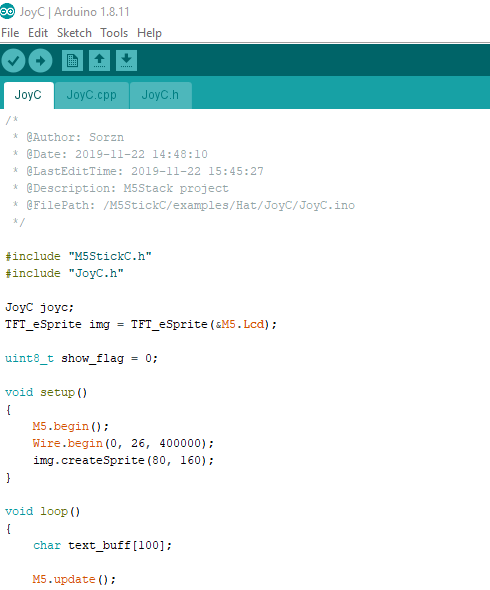
Task: Click the 'M5.update();' line
Action: (74, 579)
